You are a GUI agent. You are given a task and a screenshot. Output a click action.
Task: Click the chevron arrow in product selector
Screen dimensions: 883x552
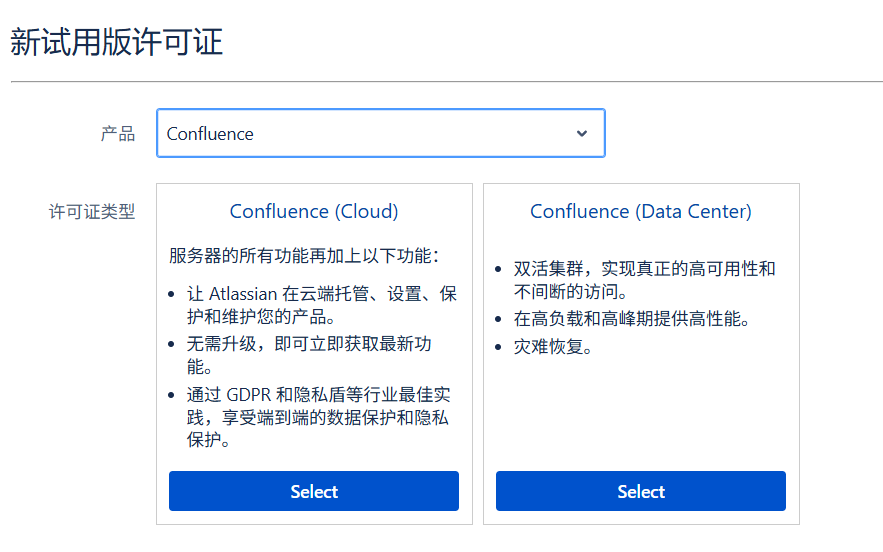[x=582, y=133]
